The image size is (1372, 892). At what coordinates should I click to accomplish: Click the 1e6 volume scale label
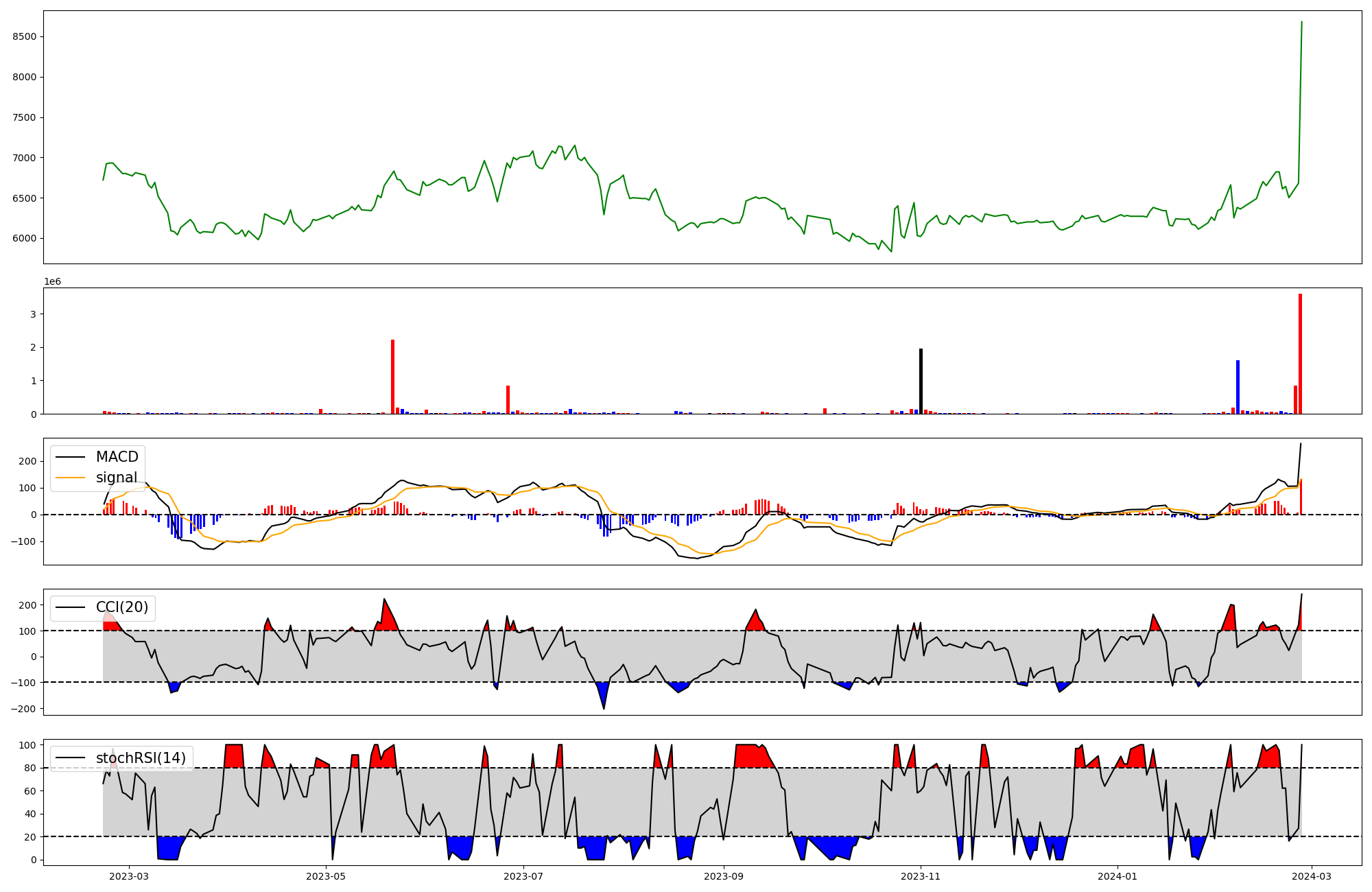53,282
